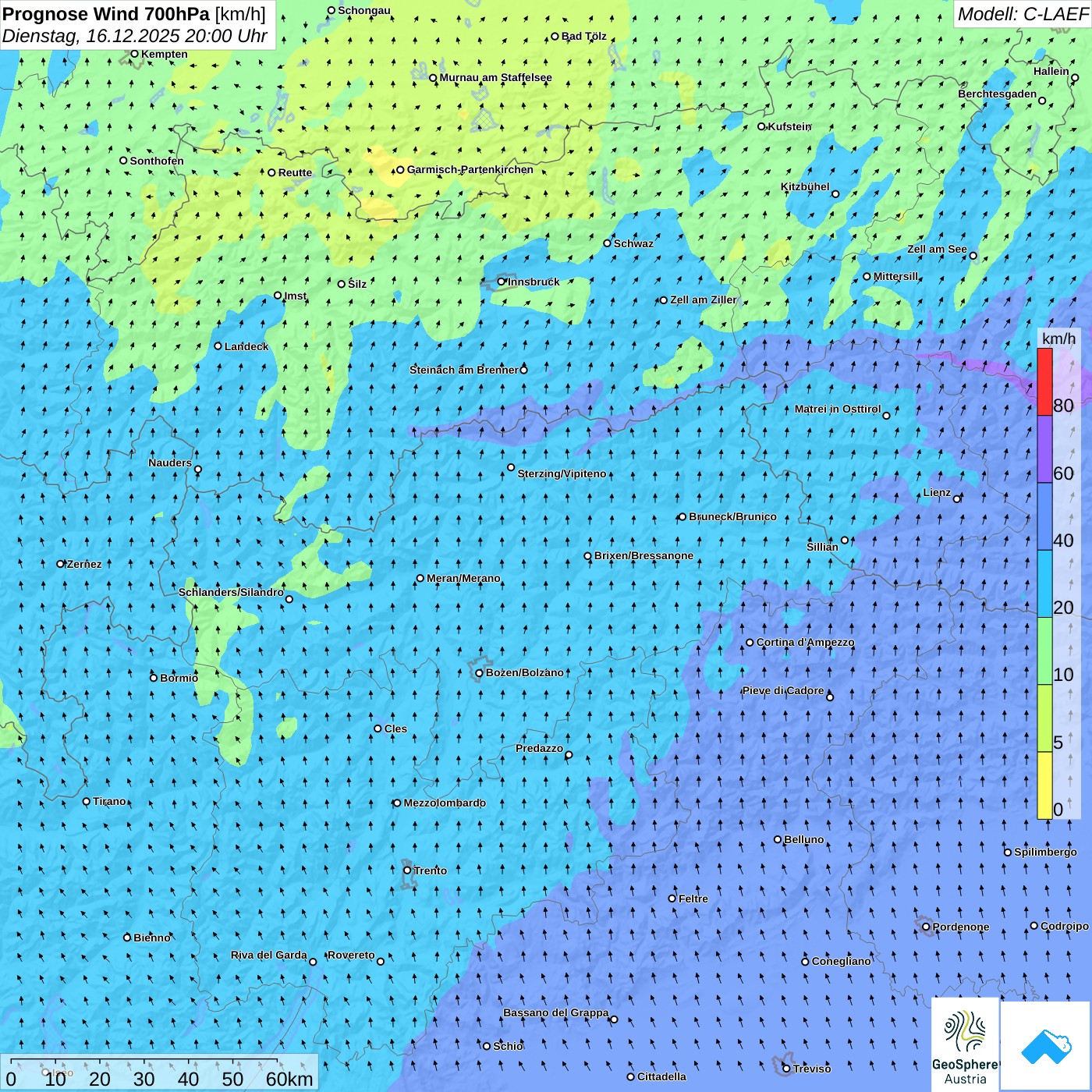Click the 'Bormio' label
Viewport: 1092px width, 1092px height.
179,678
